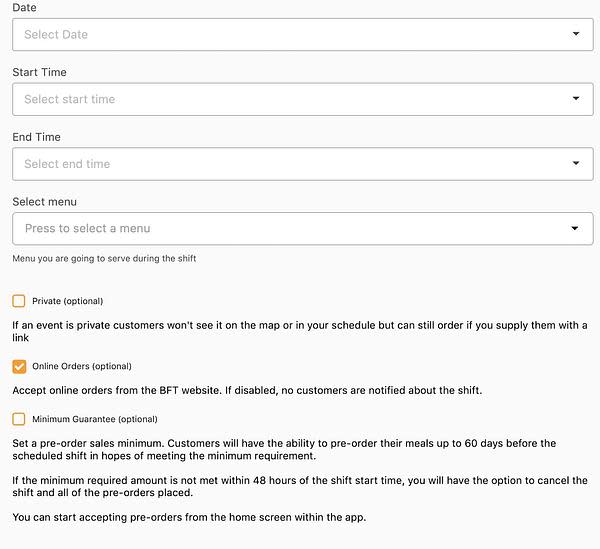Open the Date dropdown arrow
Image resolution: width=600 pixels, height=549 pixels.
point(576,34)
